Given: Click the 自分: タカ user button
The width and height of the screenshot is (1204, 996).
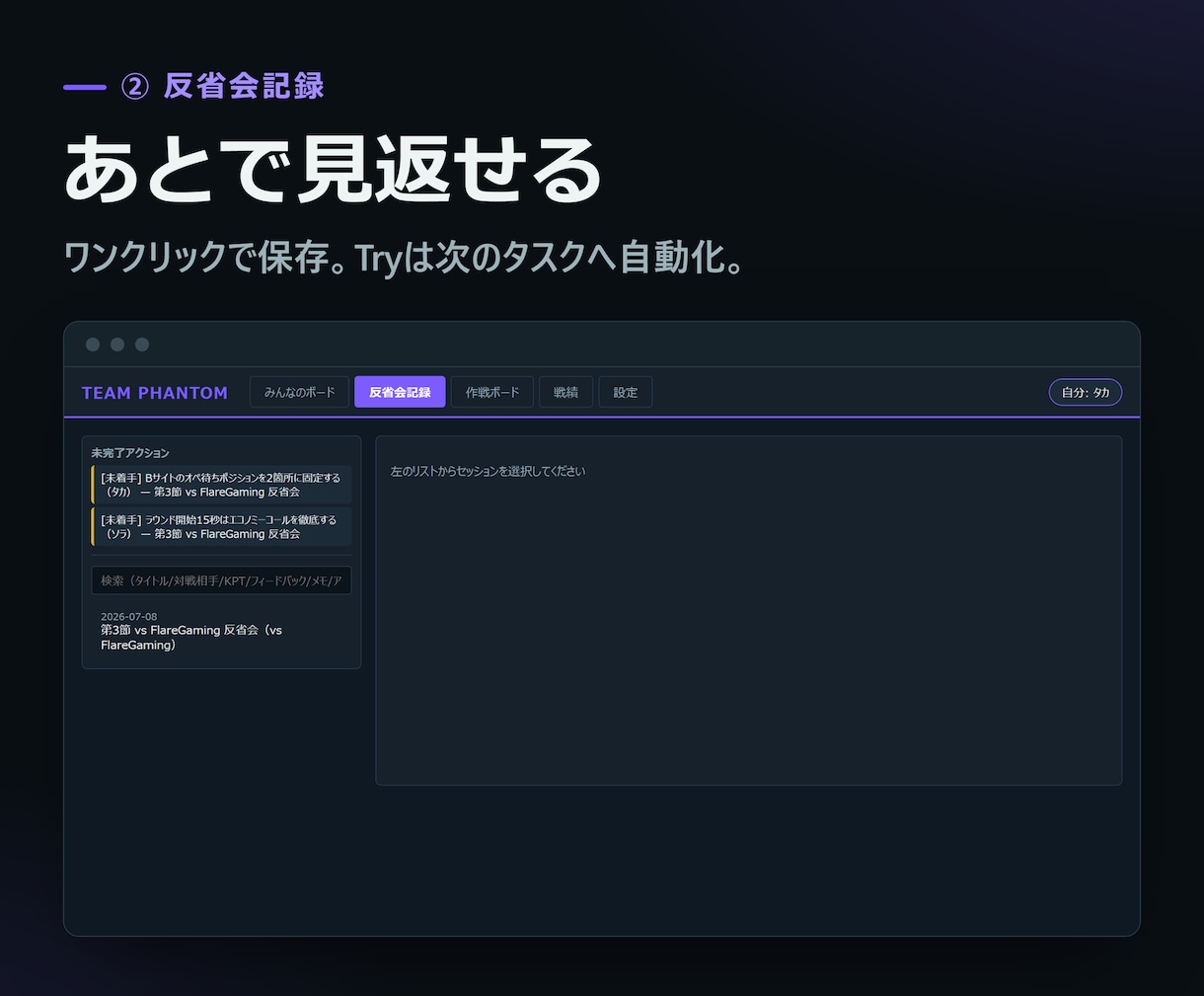Looking at the screenshot, I should [1086, 392].
